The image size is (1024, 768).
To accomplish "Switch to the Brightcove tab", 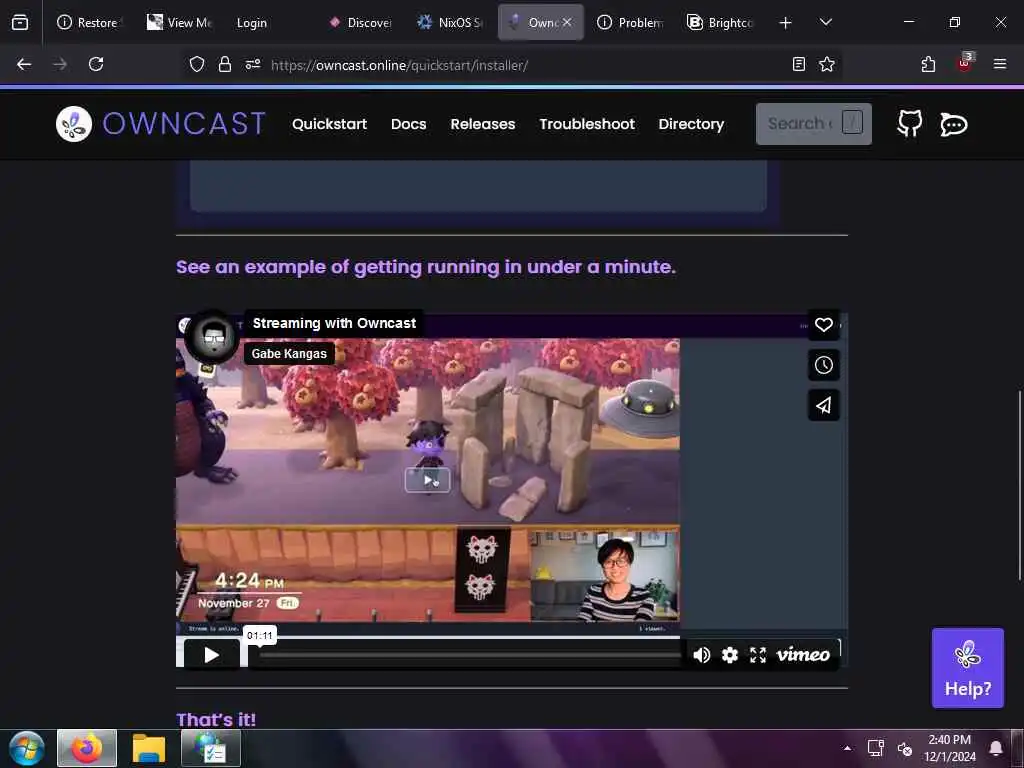I will click(720, 23).
